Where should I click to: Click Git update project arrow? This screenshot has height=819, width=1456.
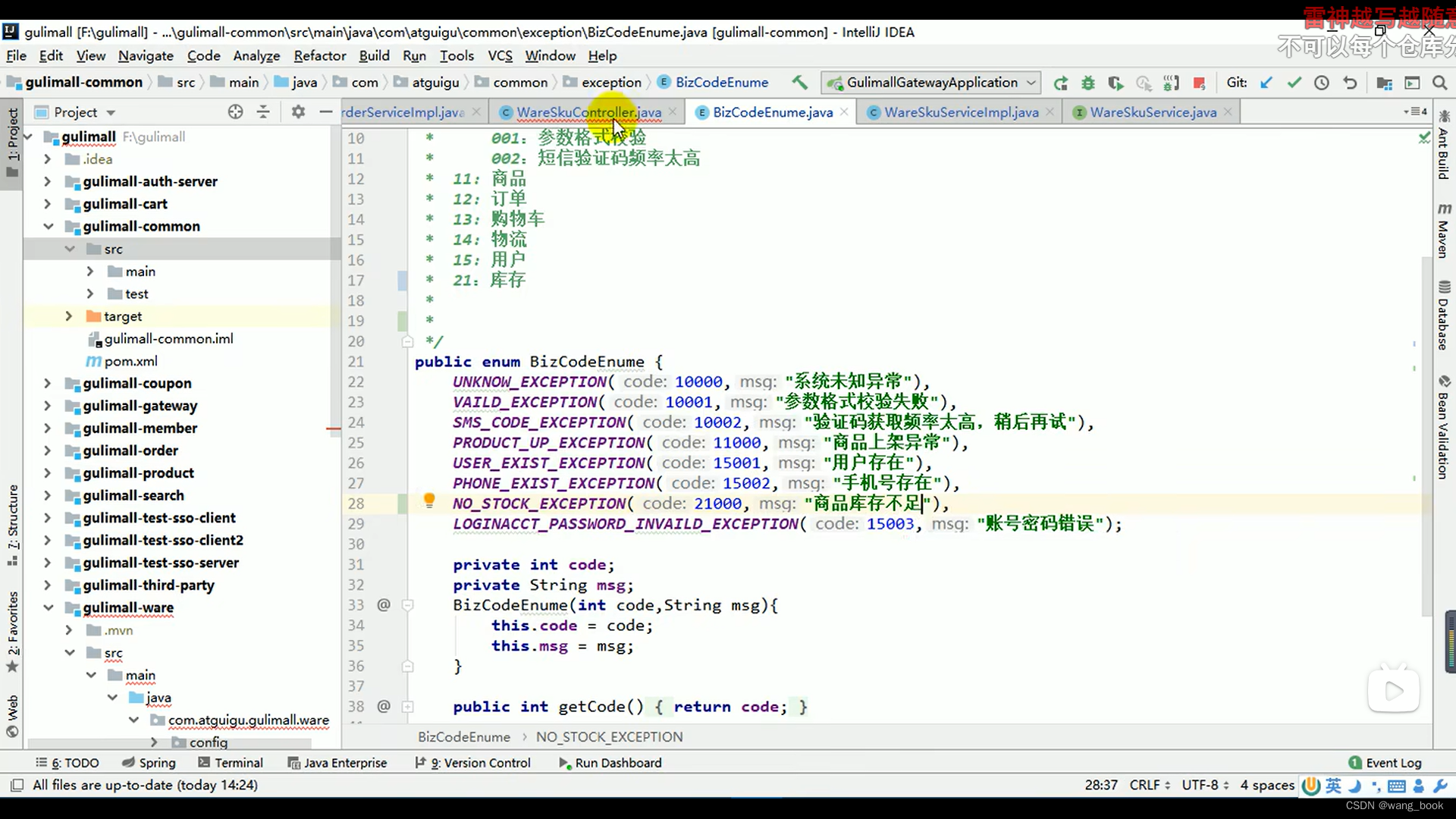(1266, 83)
